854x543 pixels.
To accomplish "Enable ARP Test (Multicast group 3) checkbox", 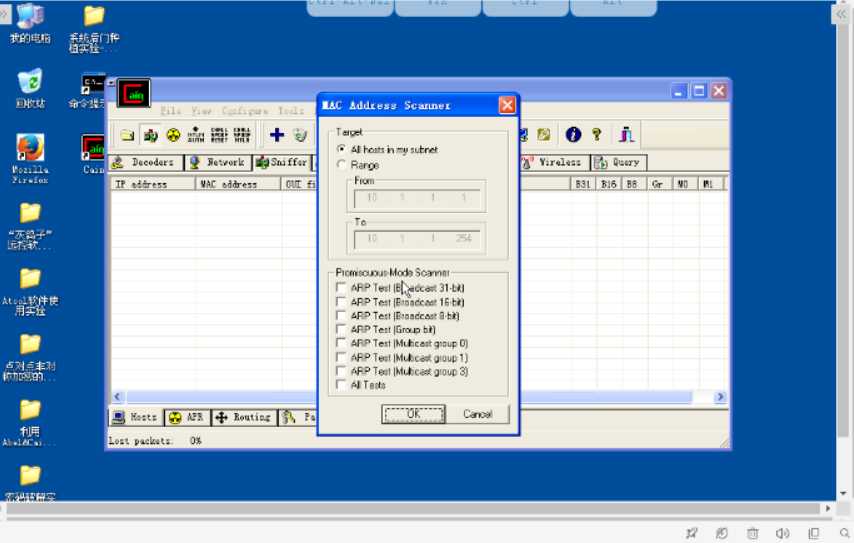I will point(341,371).
